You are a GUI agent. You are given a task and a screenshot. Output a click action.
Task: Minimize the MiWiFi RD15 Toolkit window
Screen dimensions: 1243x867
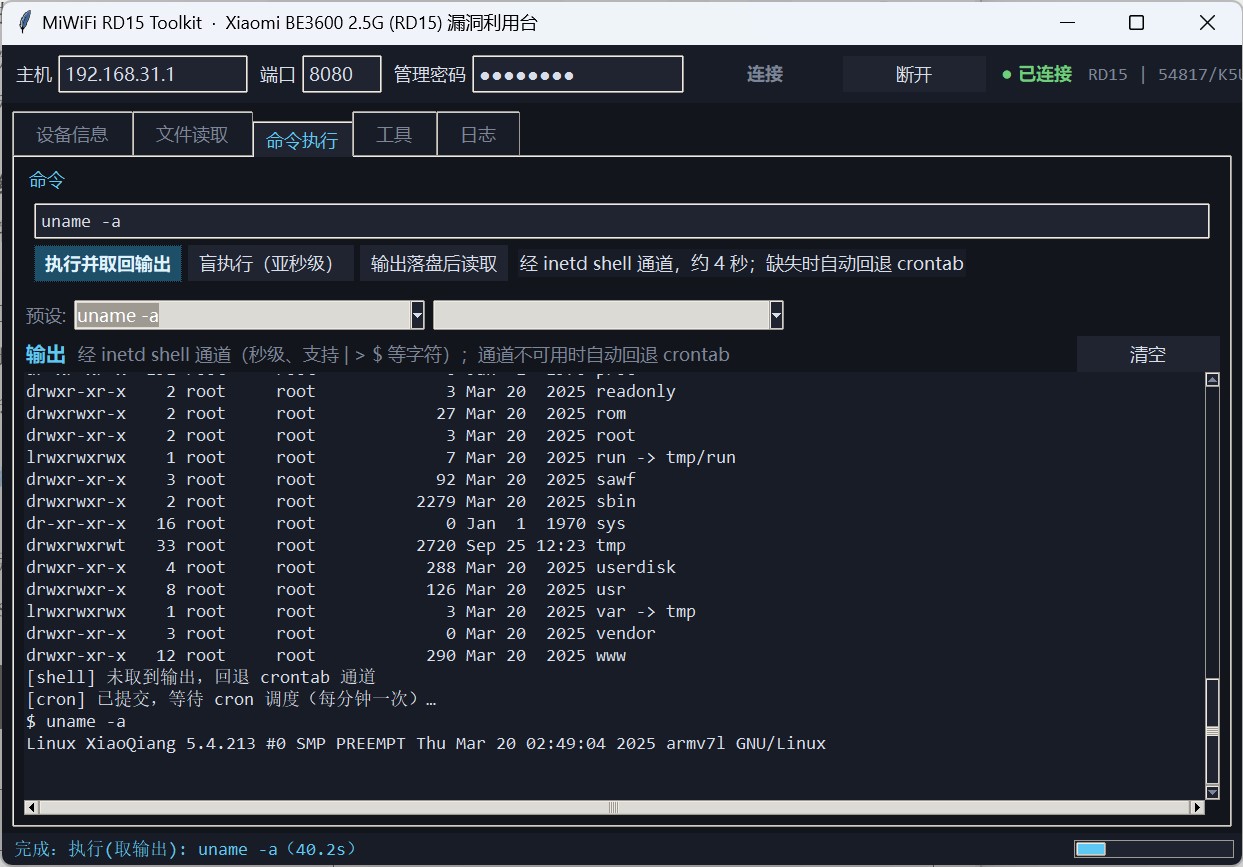1068,23
